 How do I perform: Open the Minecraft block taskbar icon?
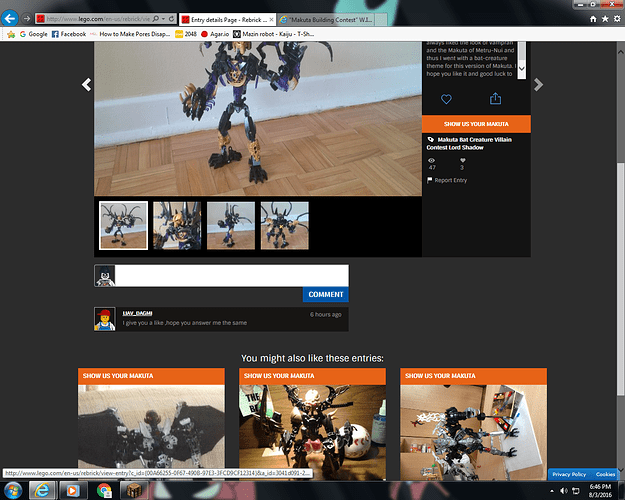[134, 490]
